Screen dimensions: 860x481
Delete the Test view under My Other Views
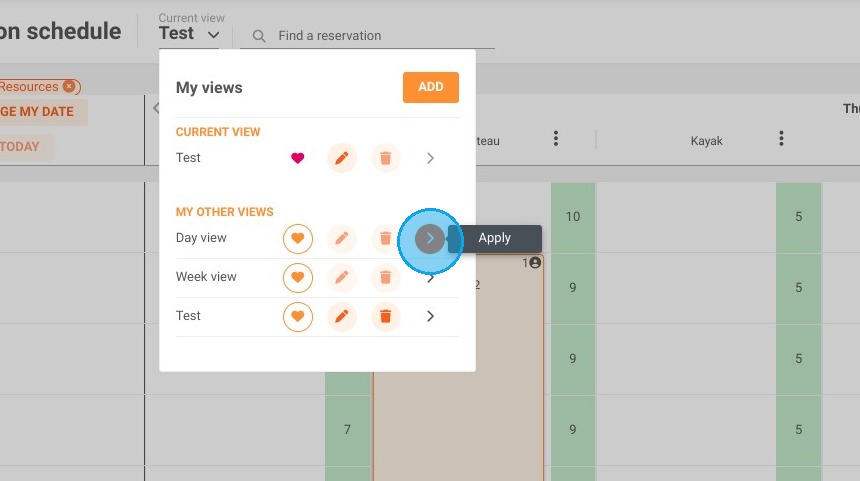tap(386, 316)
